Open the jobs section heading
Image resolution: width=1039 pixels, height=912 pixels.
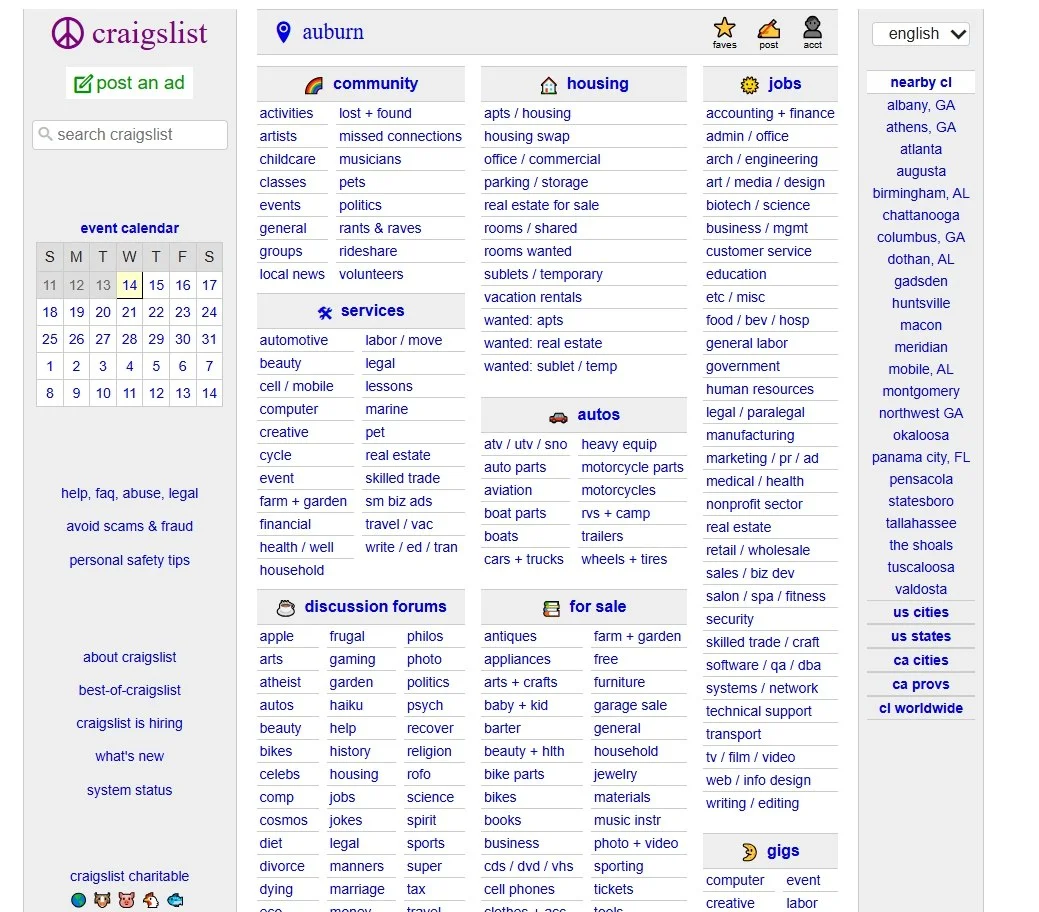[785, 84]
